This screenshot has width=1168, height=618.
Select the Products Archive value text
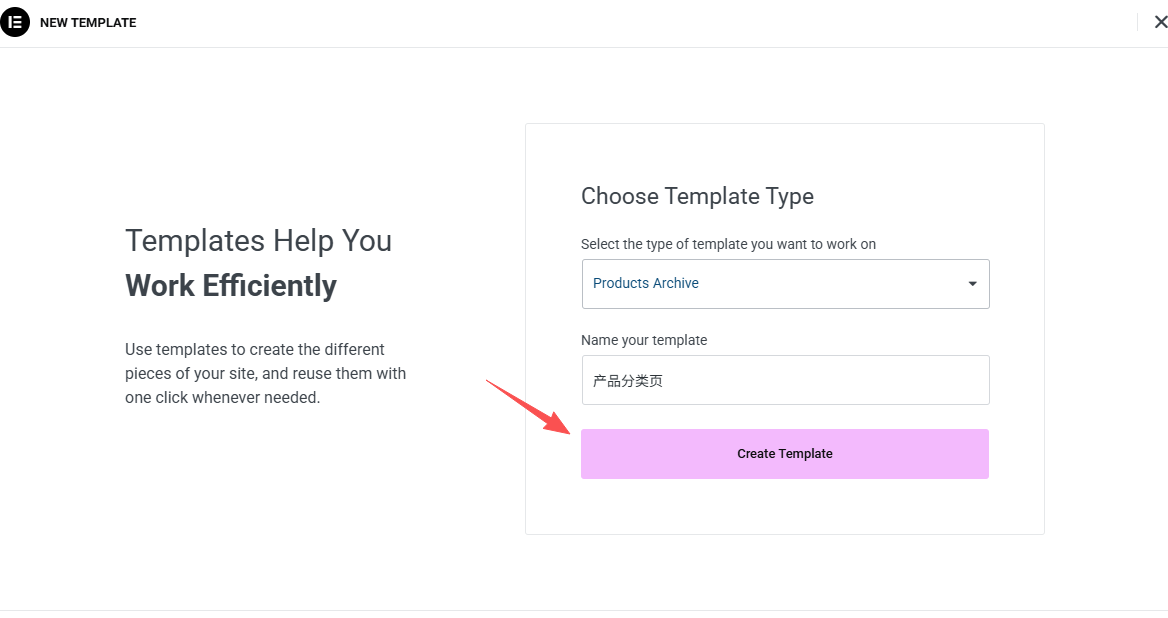point(646,284)
